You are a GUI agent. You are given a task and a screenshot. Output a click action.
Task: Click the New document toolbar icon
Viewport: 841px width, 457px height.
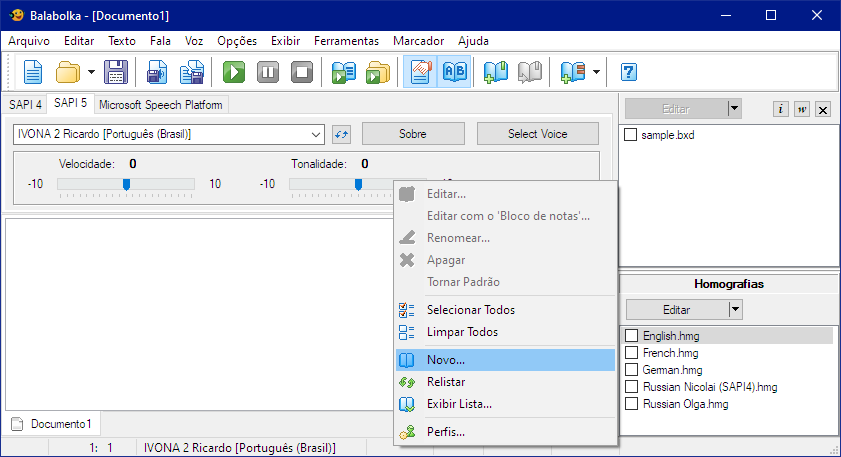tap(34, 72)
